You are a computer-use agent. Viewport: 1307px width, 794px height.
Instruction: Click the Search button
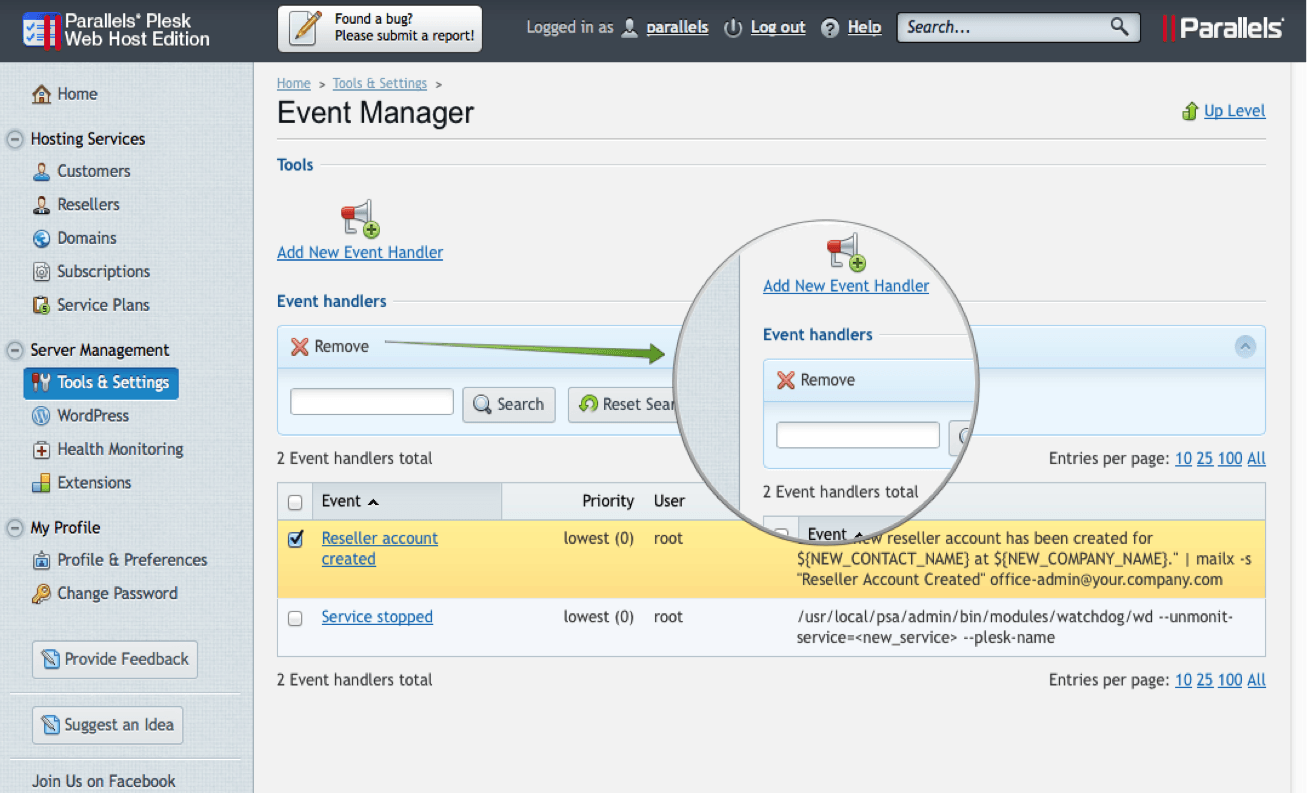509,405
